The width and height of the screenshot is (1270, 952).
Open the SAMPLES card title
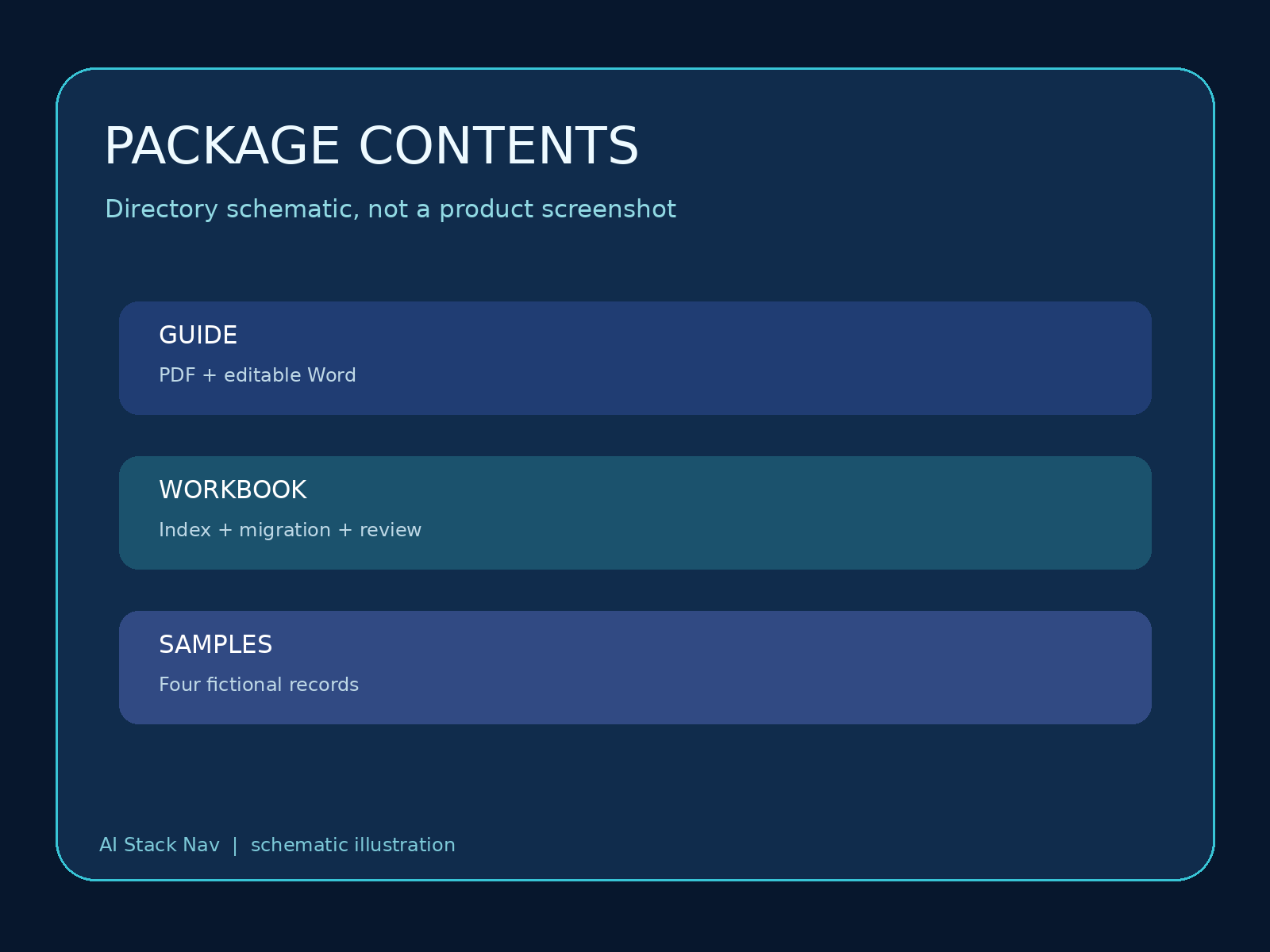pyautogui.click(x=215, y=645)
